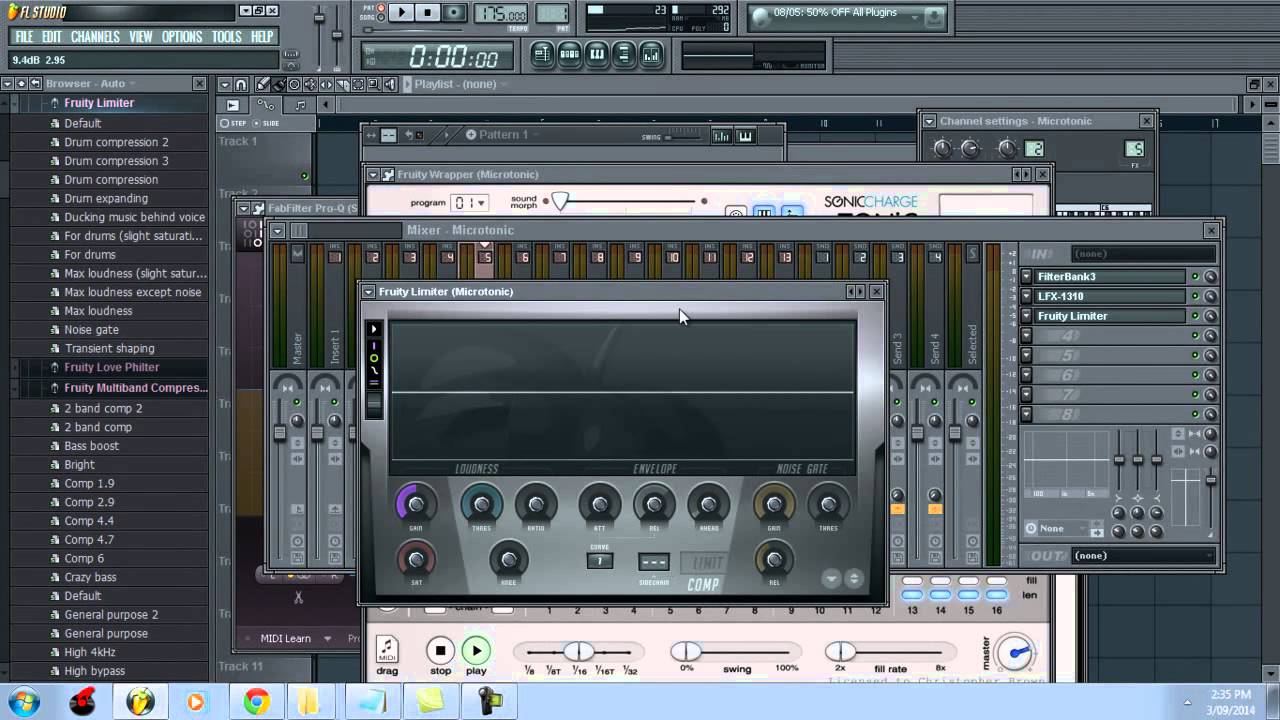Toggle Fruity Limiter slot on/off light
This screenshot has width=1280, height=720.
(1194, 316)
